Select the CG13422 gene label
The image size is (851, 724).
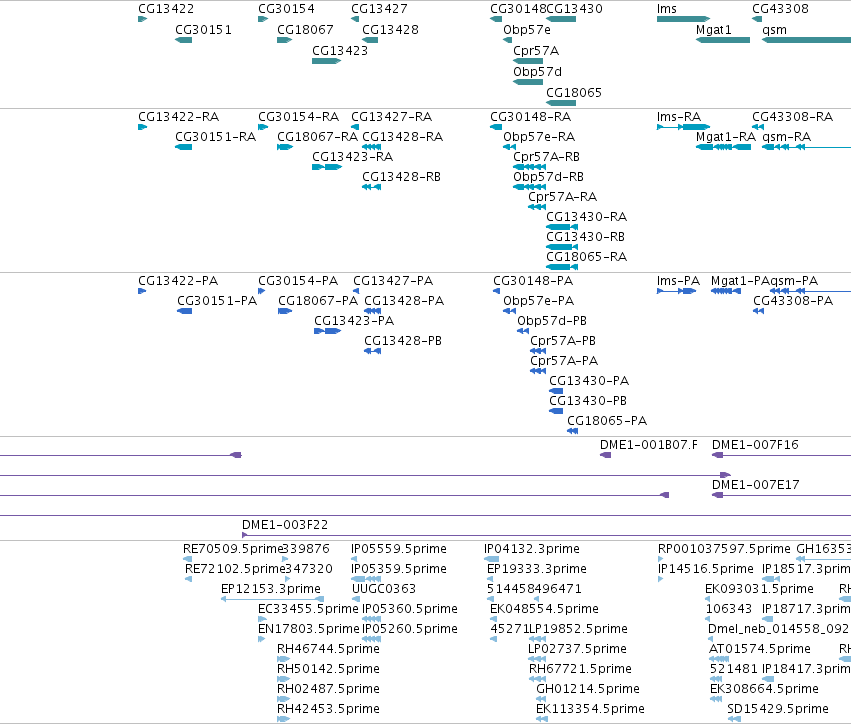[x=166, y=9]
